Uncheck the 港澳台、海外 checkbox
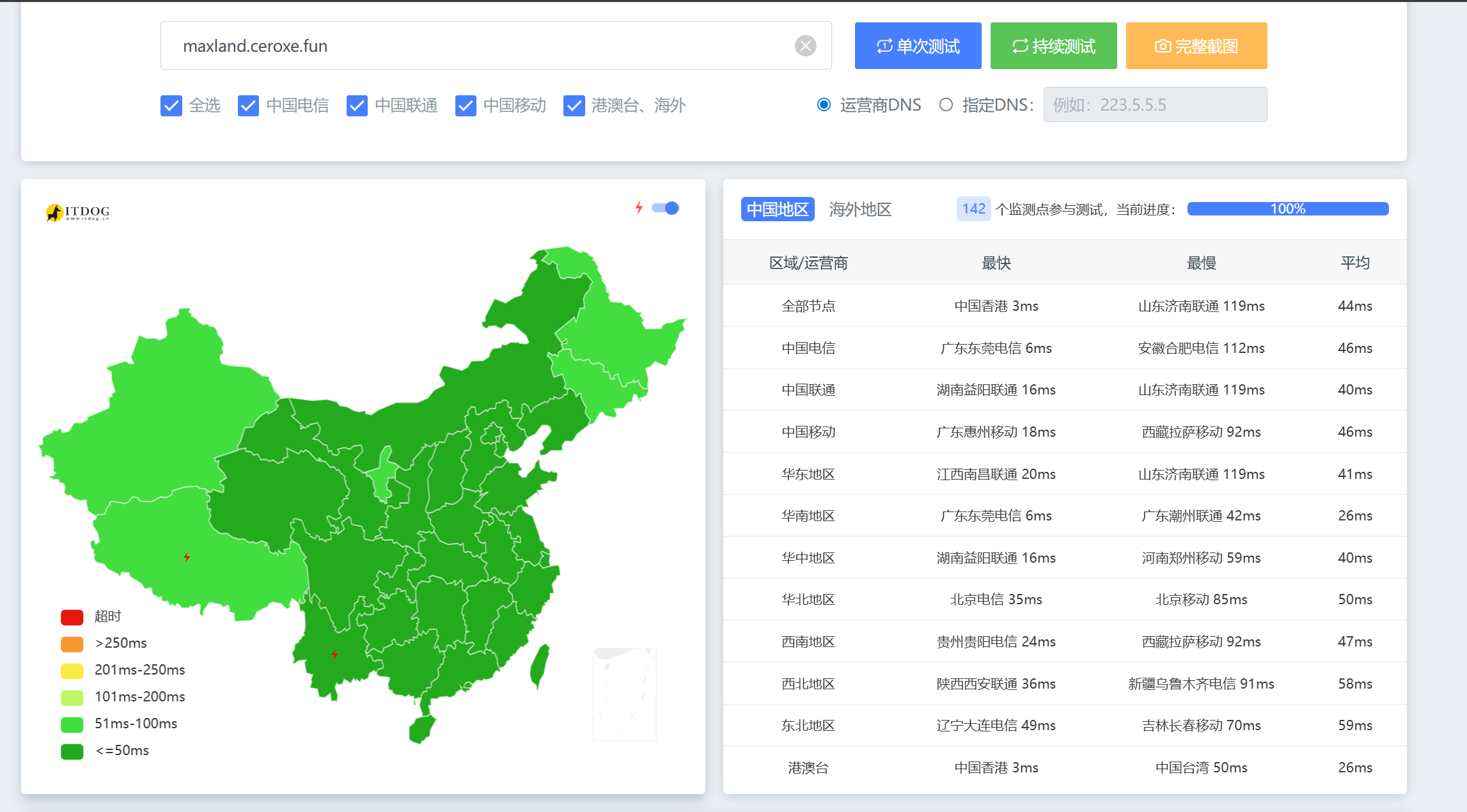The width and height of the screenshot is (1467, 812). 574,105
